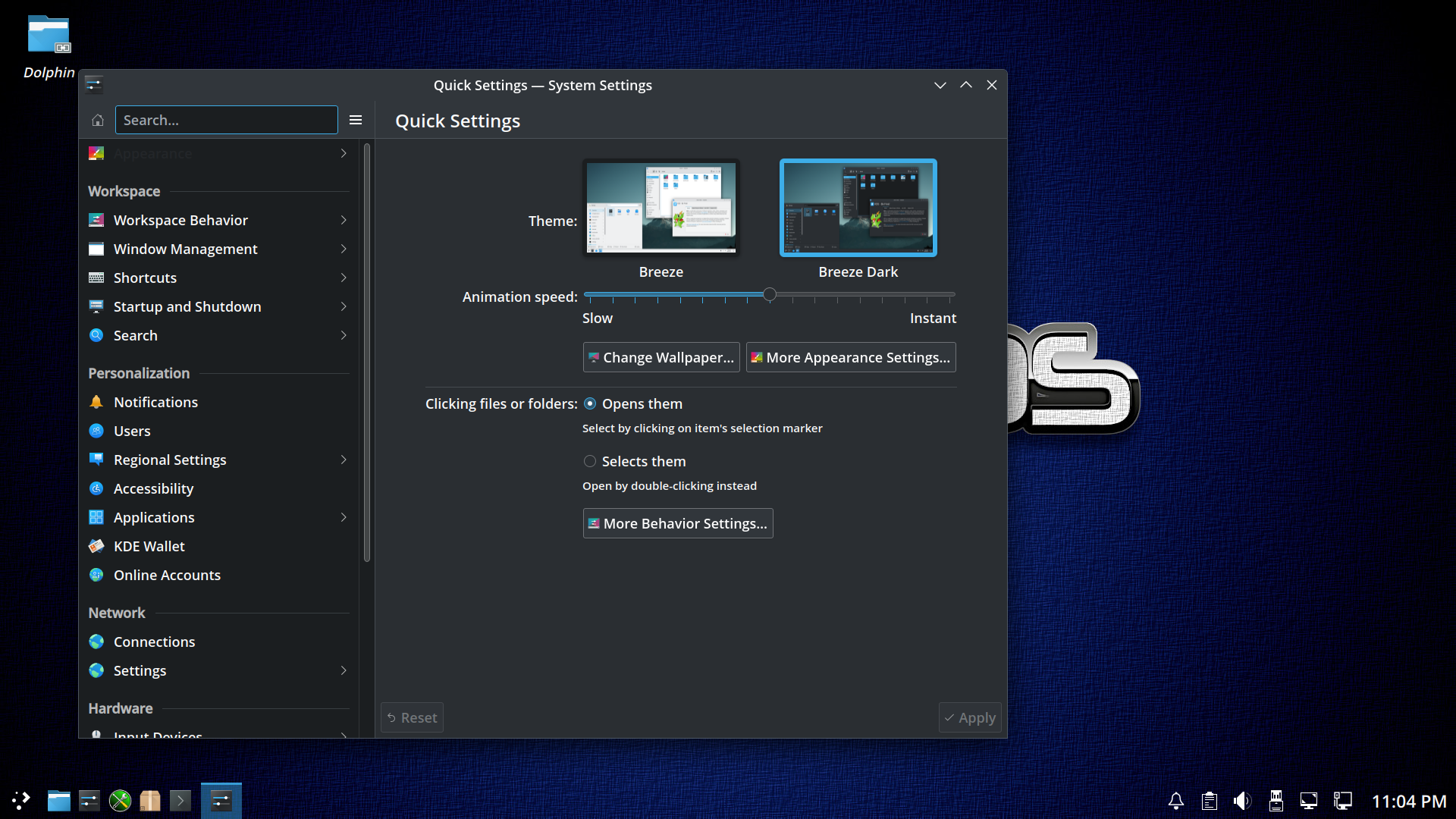This screenshot has width=1456, height=819.
Task: Click More Behavior Settings button
Action: pyautogui.click(x=678, y=523)
